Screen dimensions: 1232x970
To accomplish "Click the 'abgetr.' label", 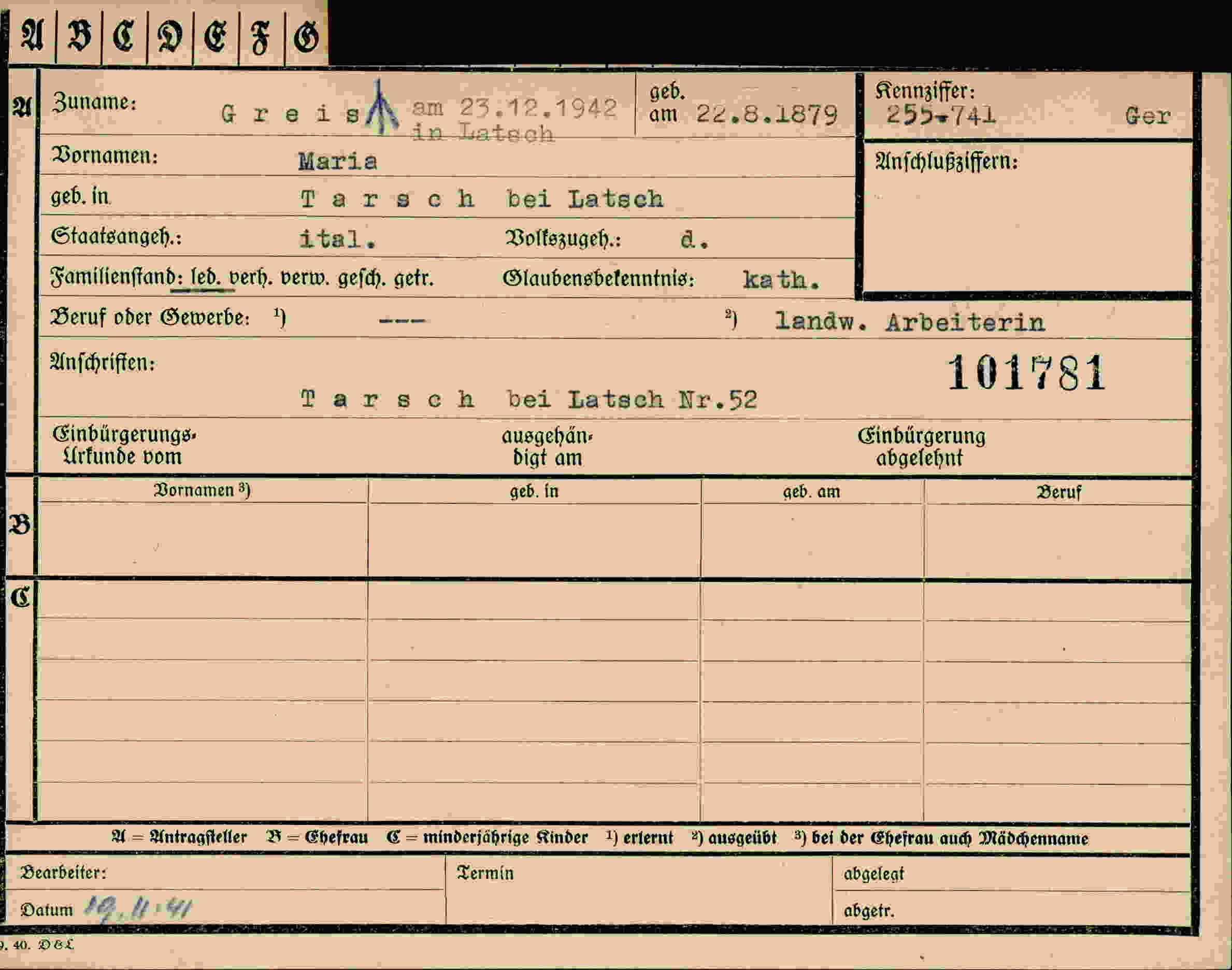I will click(869, 911).
